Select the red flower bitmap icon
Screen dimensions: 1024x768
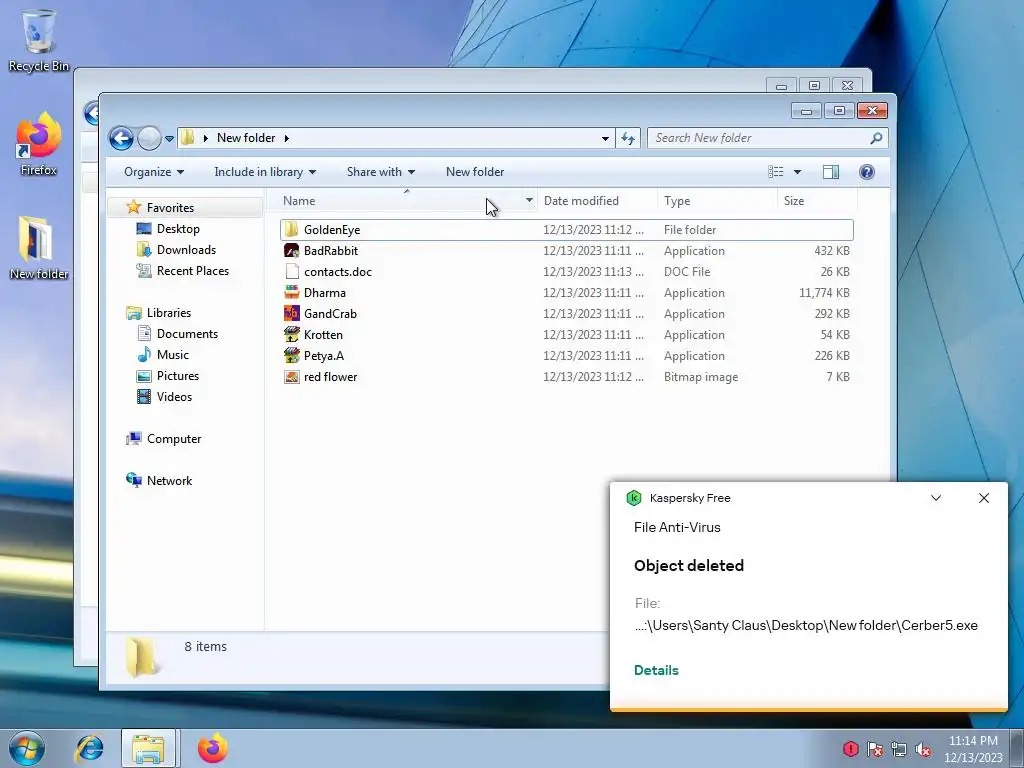(291, 377)
